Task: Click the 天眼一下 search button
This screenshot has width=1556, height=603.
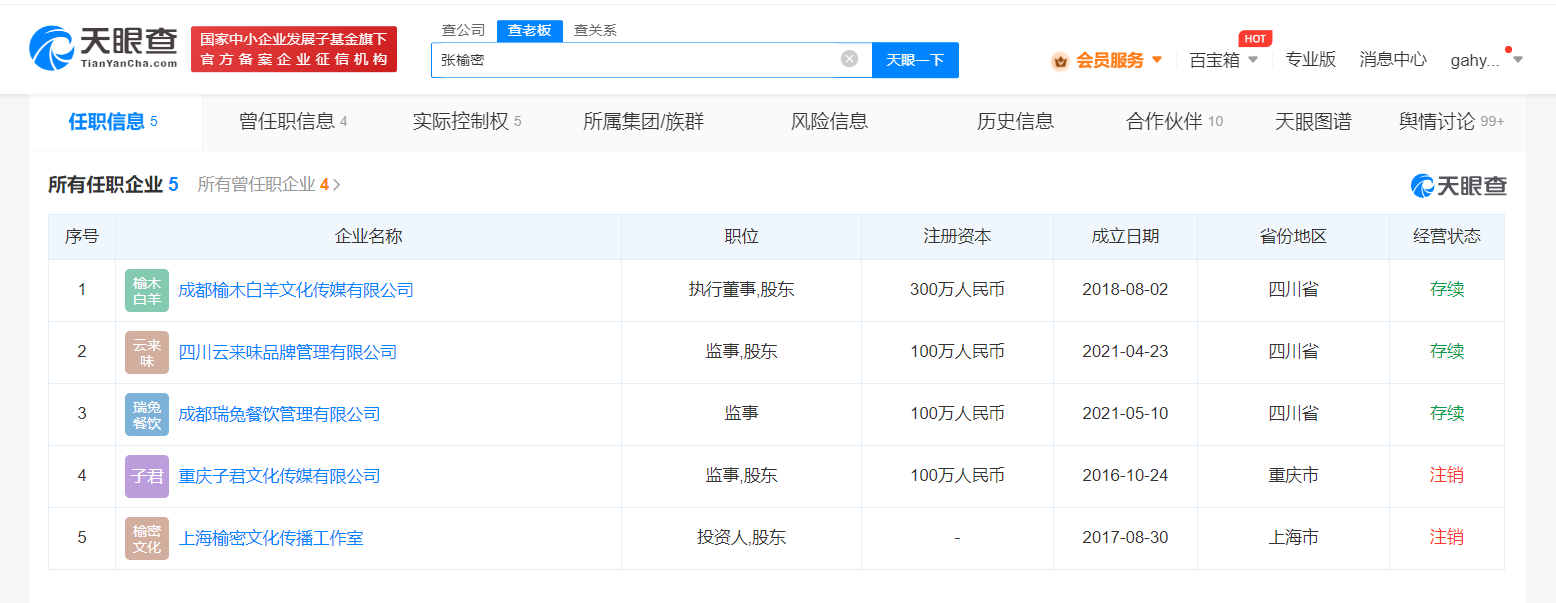Action: click(x=914, y=59)
